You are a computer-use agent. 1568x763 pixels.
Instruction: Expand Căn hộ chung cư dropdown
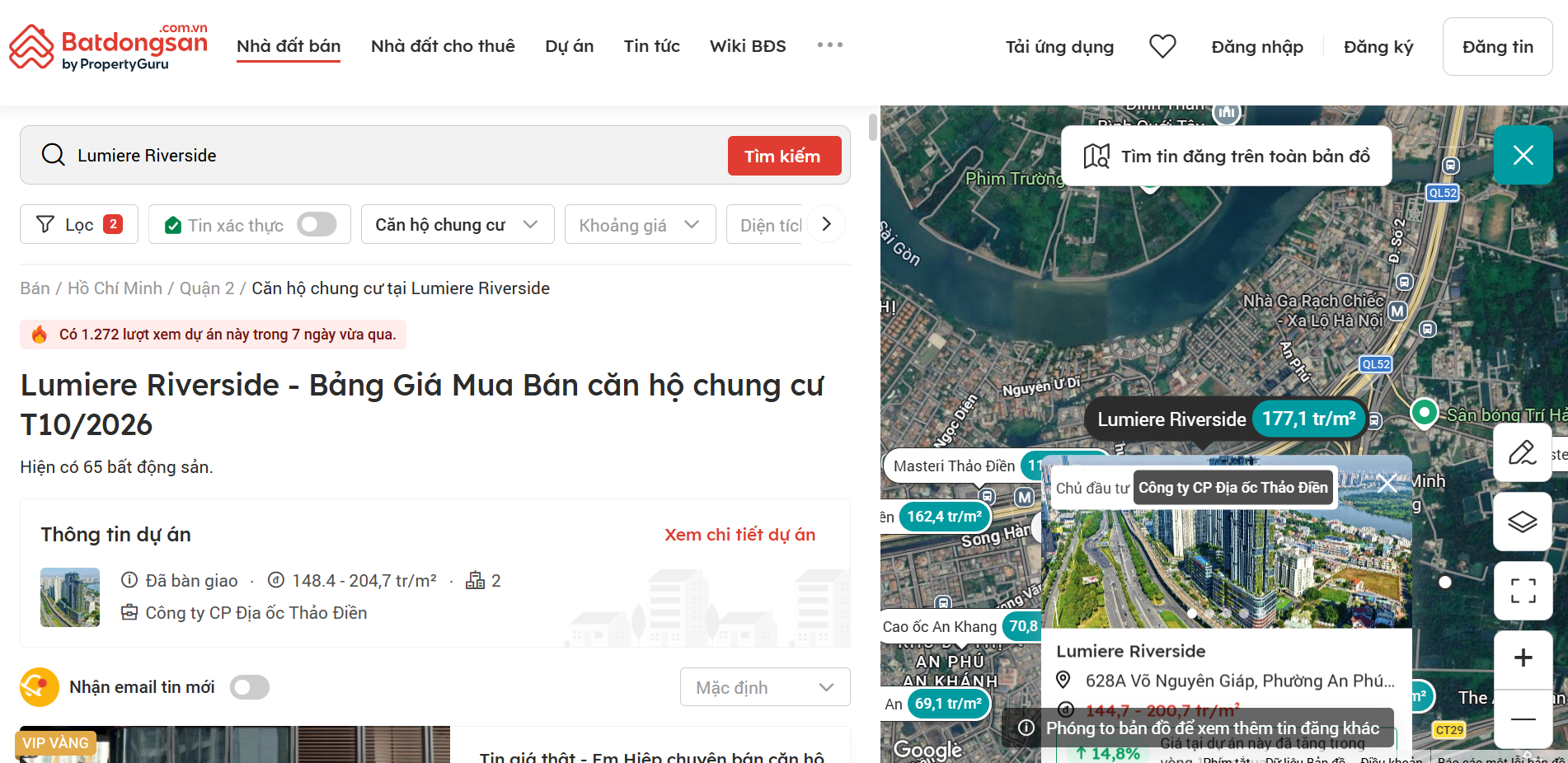point(458,224)
